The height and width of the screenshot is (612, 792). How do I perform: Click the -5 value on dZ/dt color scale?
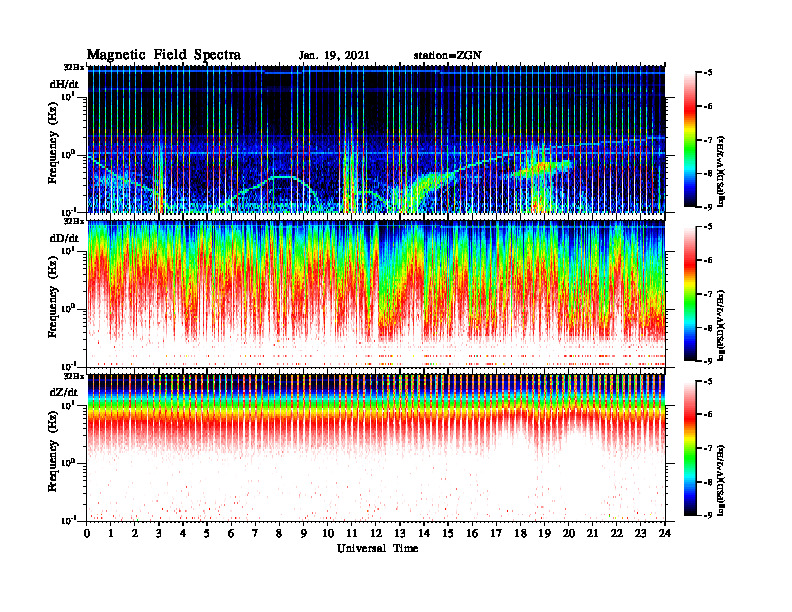(x=708, y=381)
